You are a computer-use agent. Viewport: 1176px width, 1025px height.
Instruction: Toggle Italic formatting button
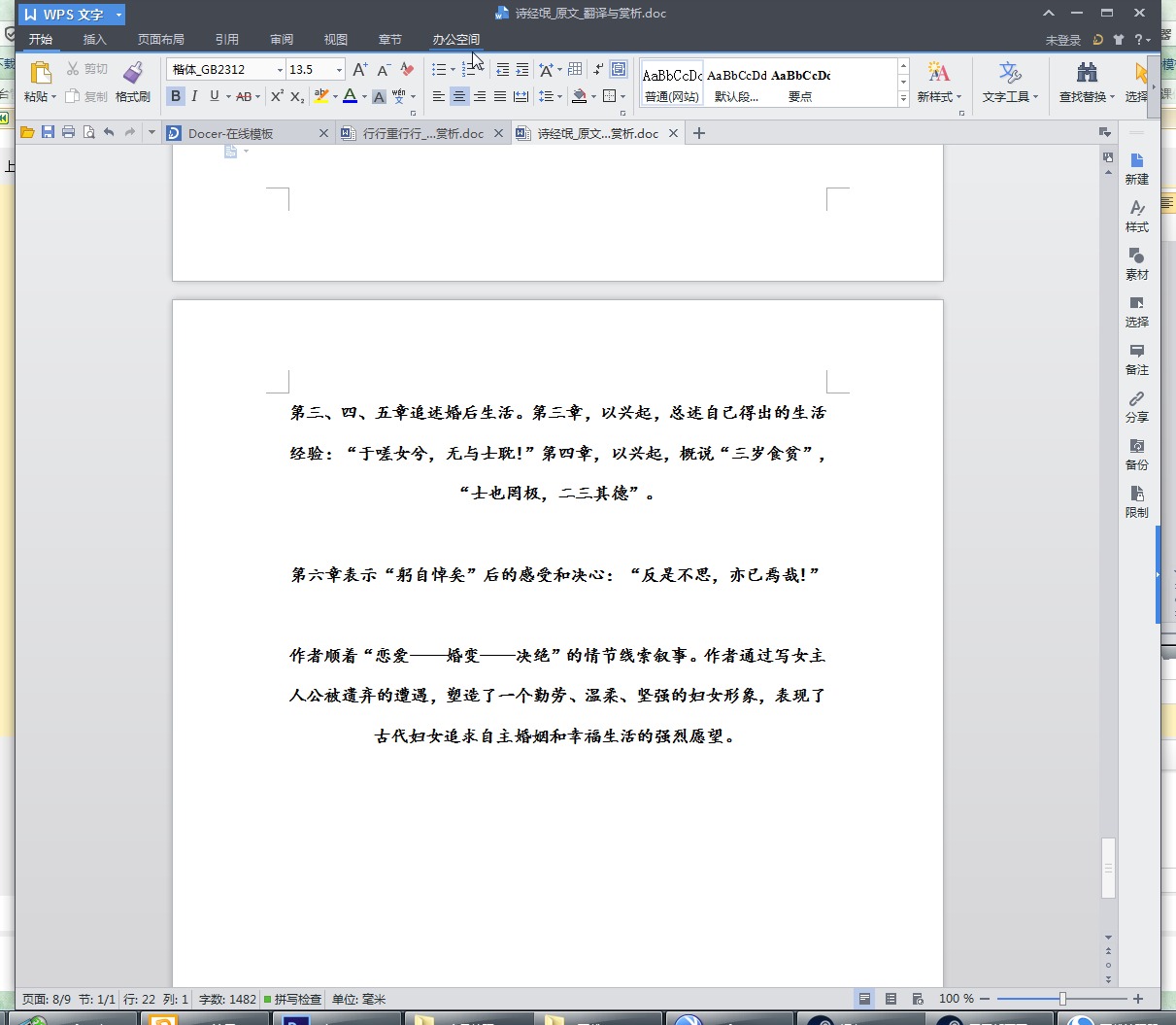click(194, 96)
